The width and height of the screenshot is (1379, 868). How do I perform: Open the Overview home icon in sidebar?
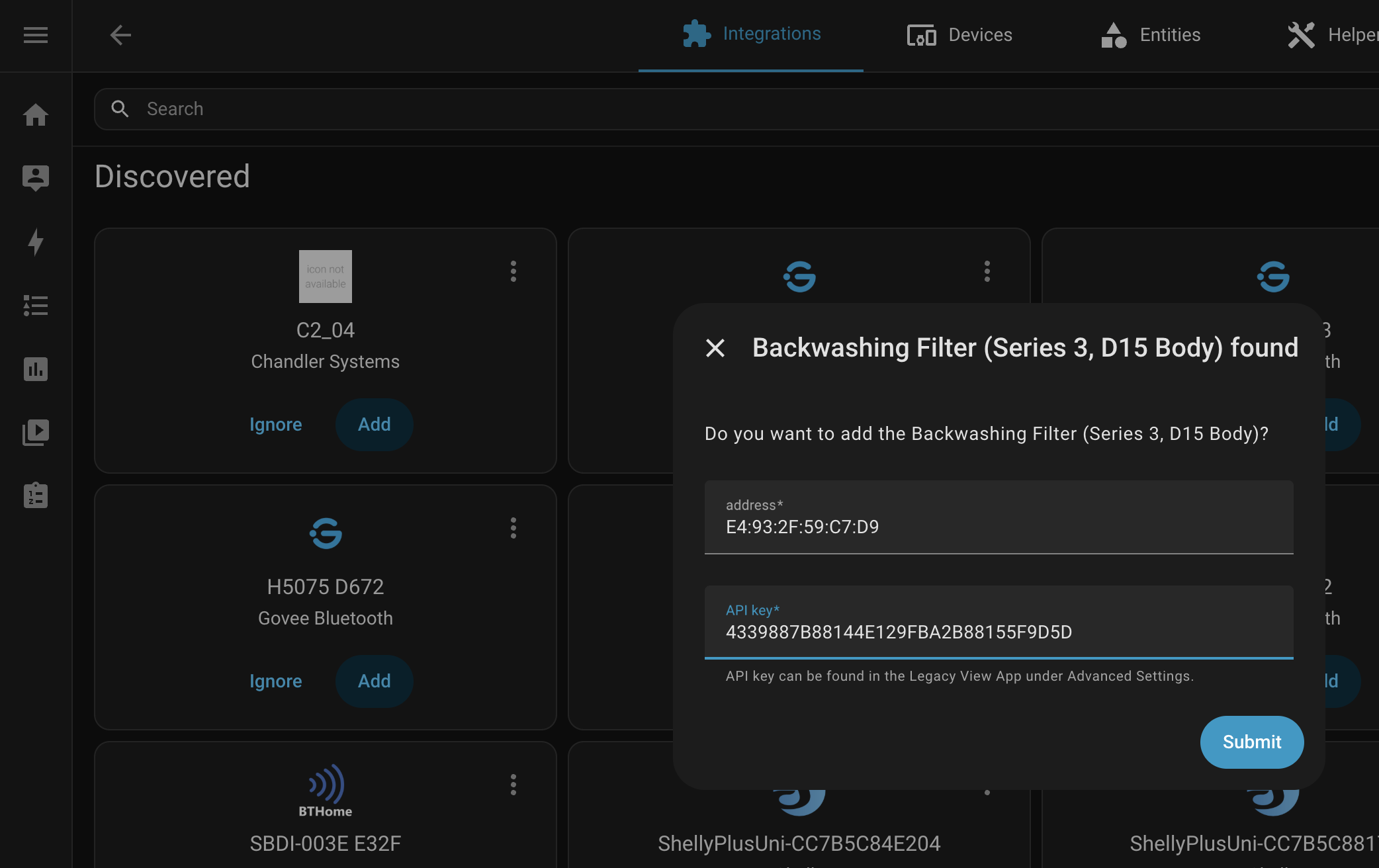(36, 115)
